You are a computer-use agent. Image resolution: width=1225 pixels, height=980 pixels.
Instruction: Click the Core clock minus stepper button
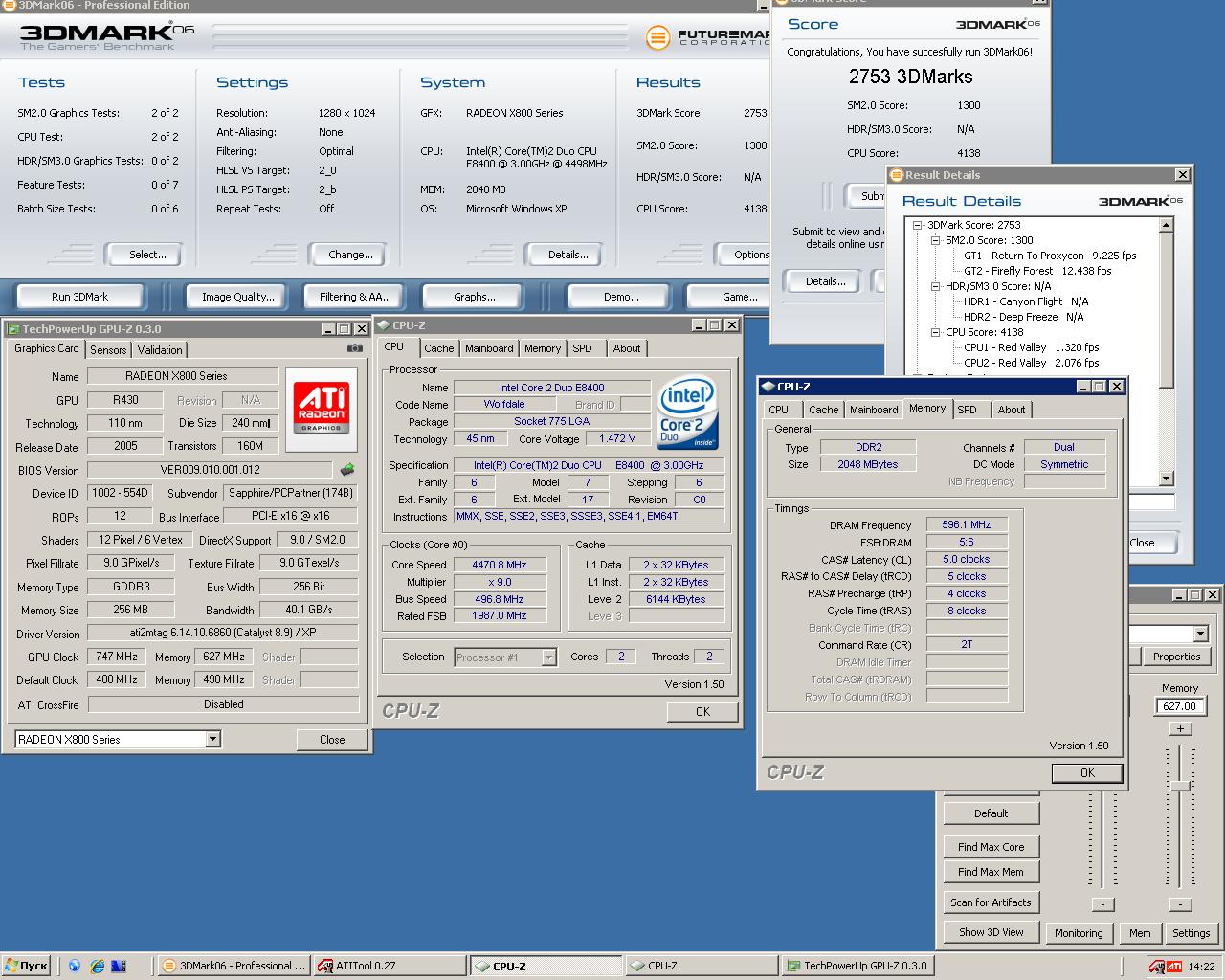1102,904
